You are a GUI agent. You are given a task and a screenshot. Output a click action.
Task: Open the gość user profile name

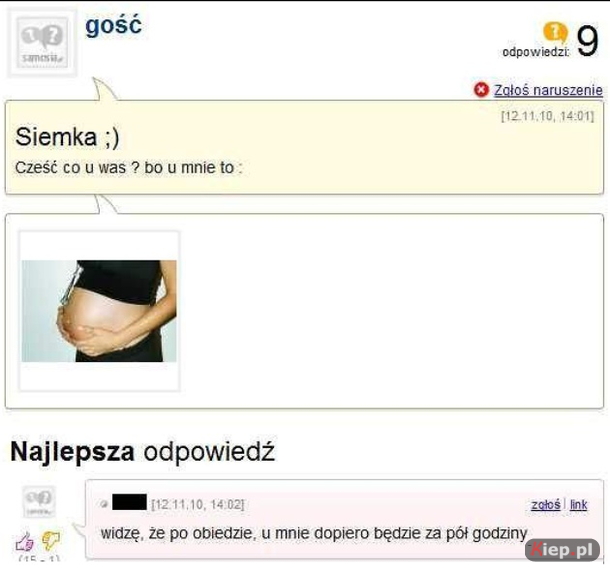pyautogui.click(x=113, y=26)
